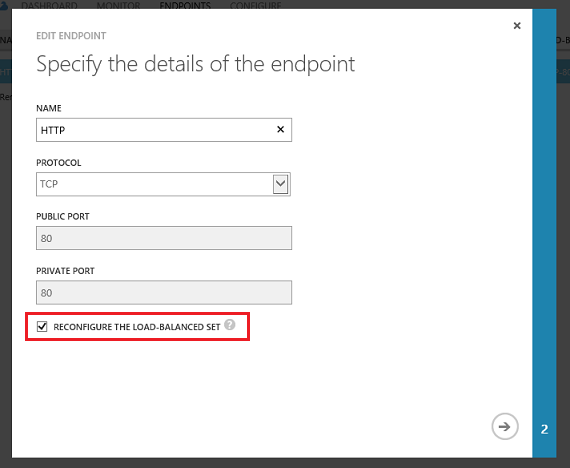
Task: Click the Edit Endpoint heading text
Action: click(71, 36)
